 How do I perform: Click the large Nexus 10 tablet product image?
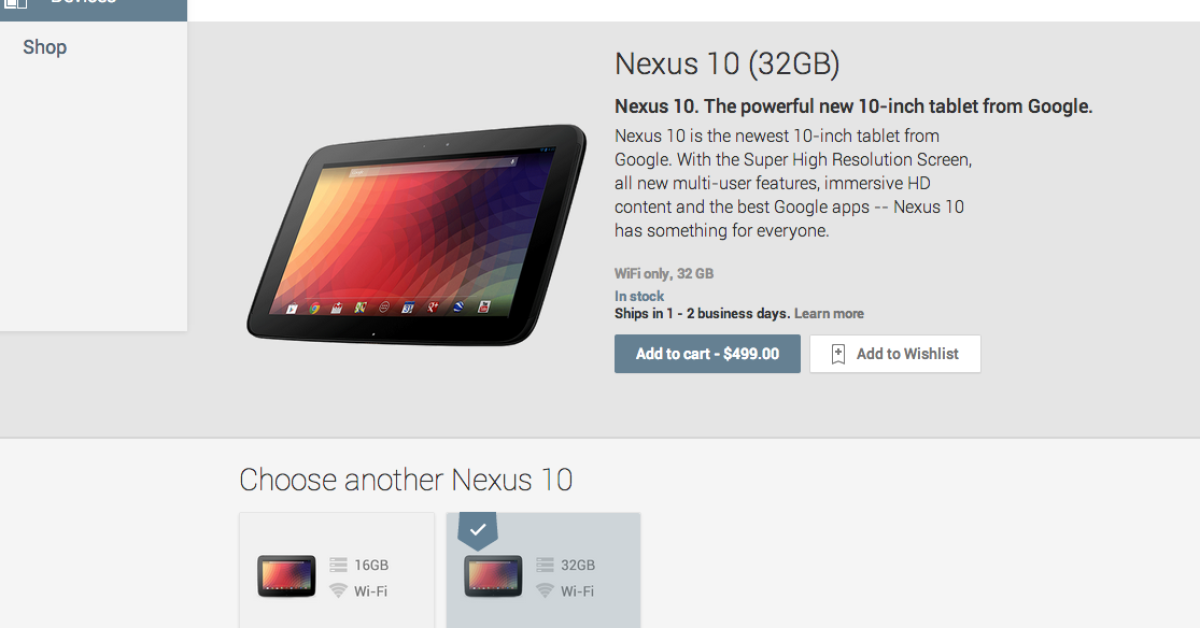[x=416, y=235]
